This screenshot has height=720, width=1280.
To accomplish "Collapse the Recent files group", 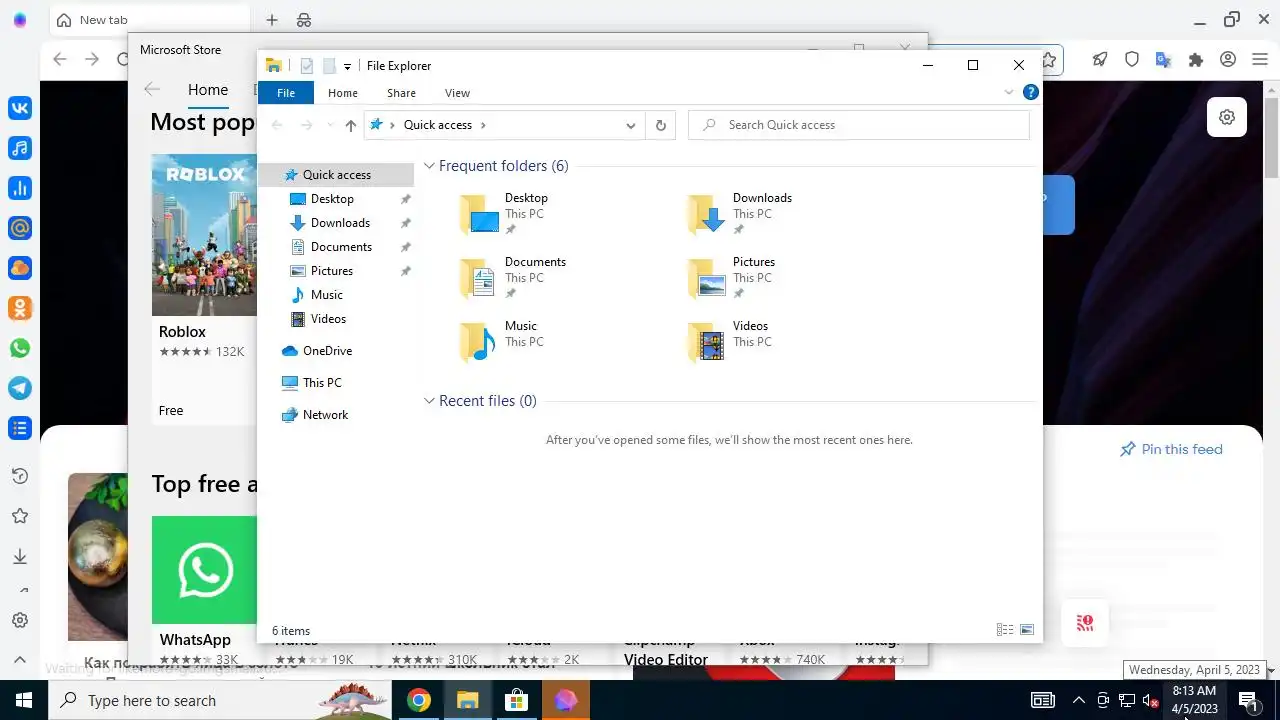I will [430, 401].
